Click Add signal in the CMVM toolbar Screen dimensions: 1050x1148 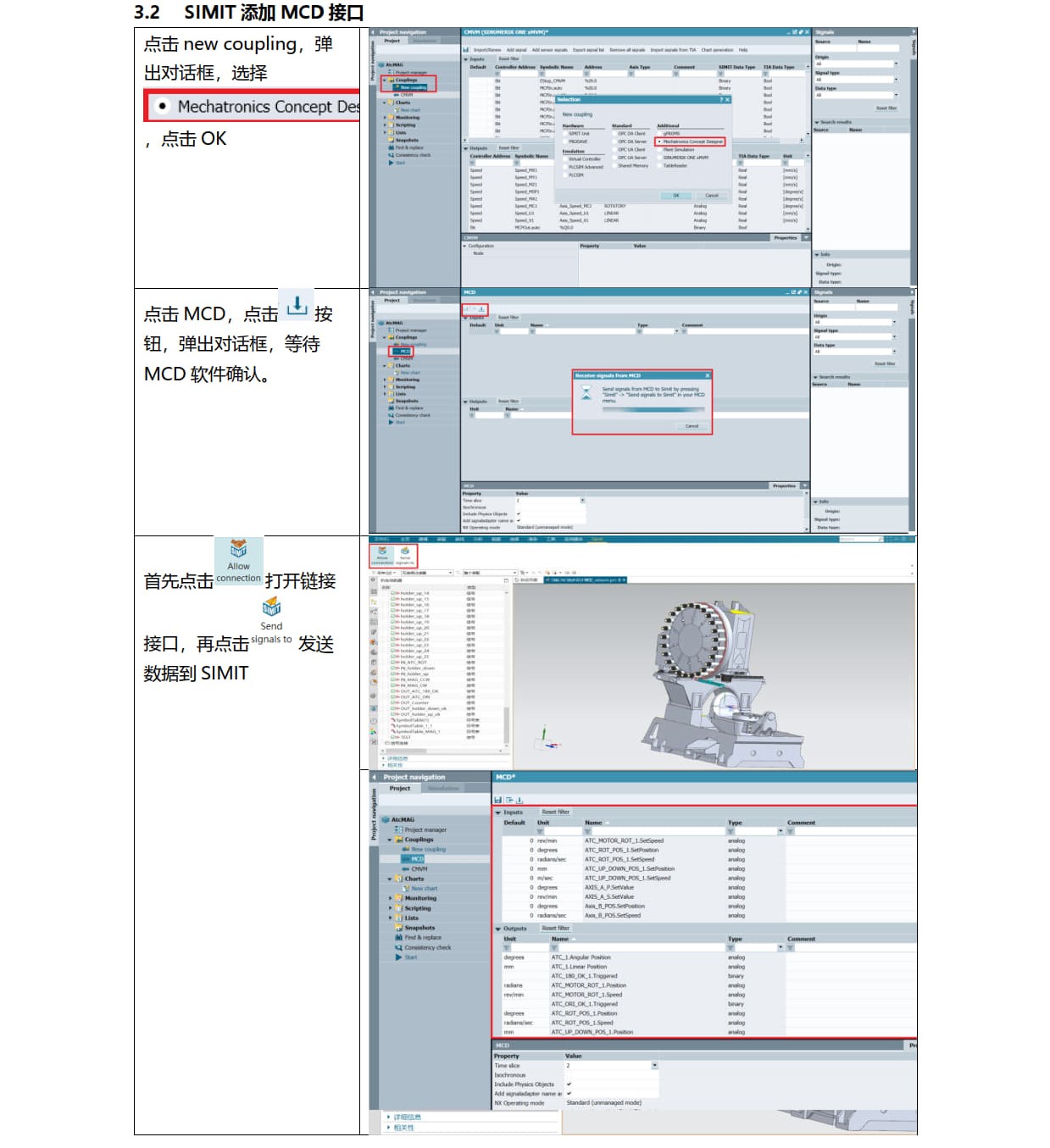click(x=517, y=50)
